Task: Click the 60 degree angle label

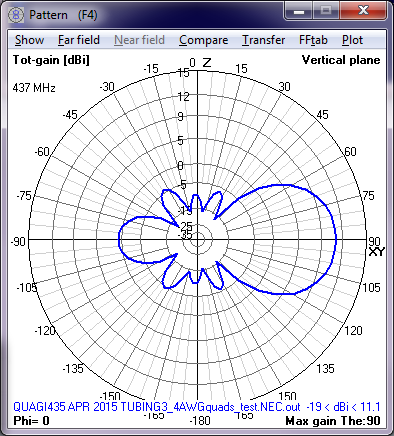Action: (x=350, y=152)
